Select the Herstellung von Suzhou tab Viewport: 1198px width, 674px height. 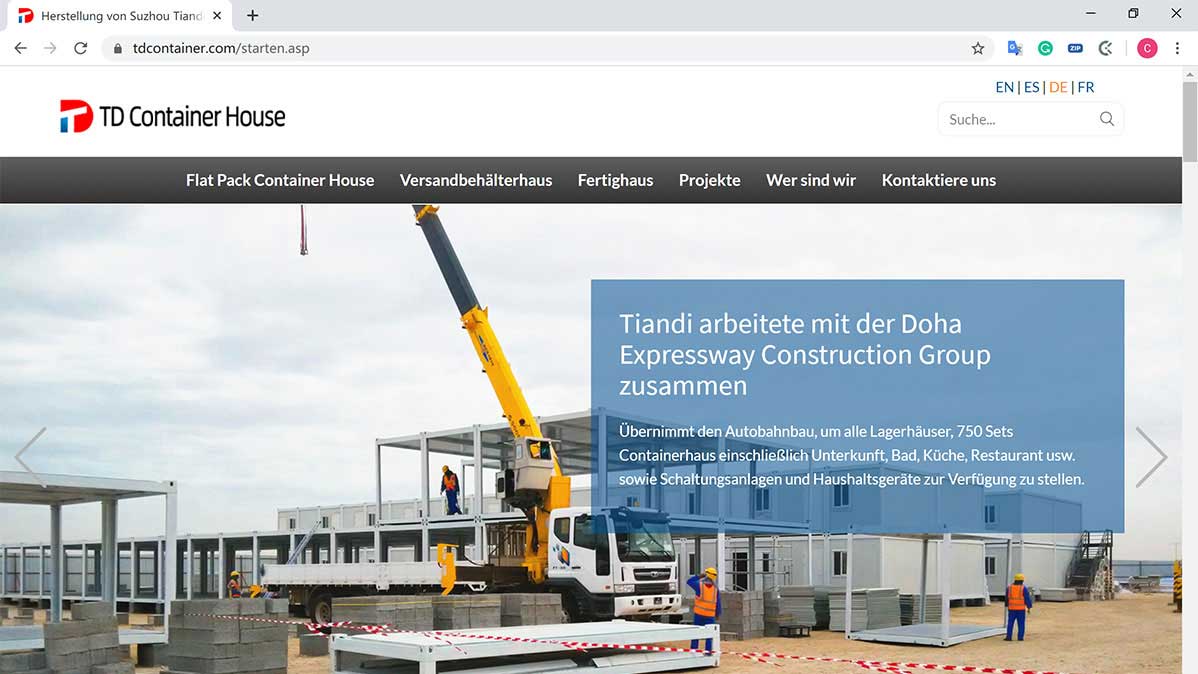tap(121, 15)
